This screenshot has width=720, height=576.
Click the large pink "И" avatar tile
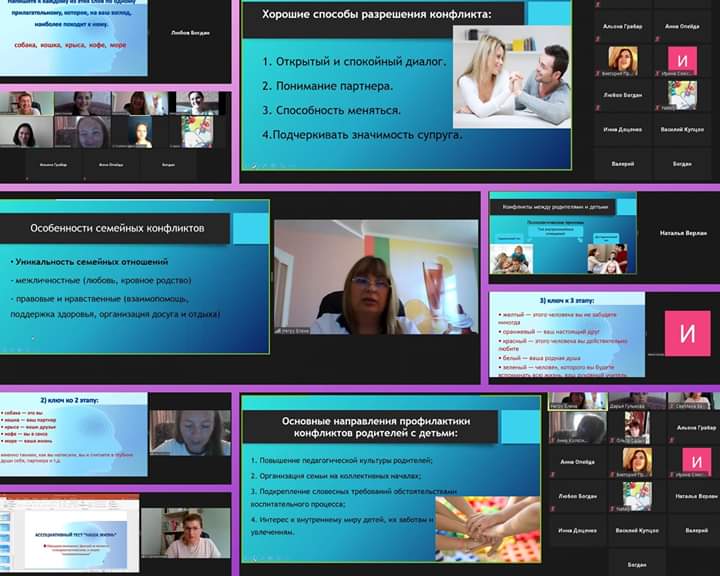687,334
